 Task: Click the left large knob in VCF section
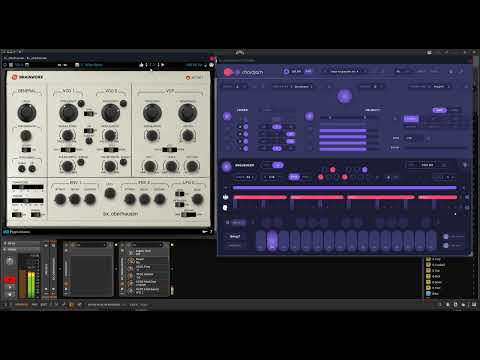point(152,113)
